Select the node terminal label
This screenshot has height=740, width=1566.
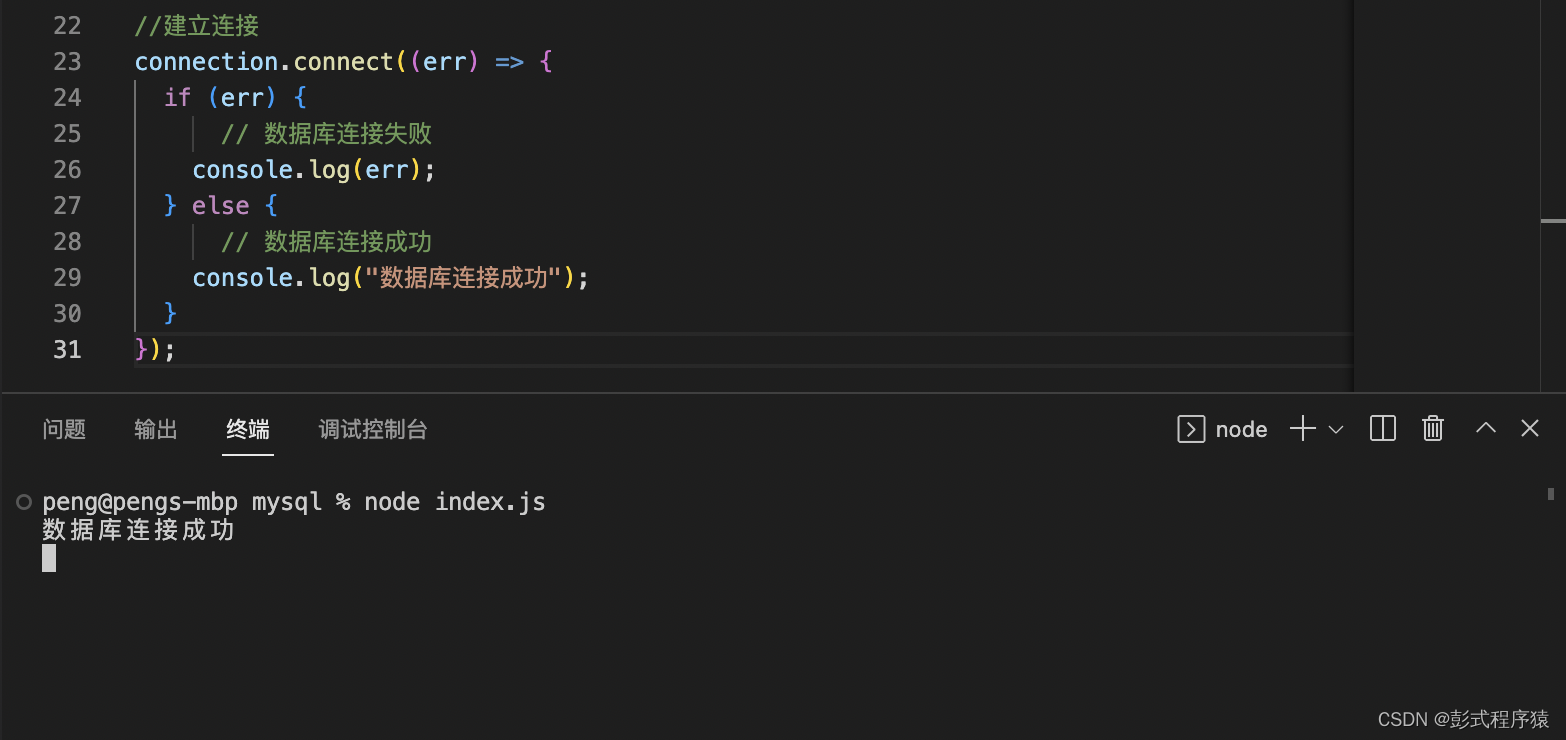coord(1241,429)
